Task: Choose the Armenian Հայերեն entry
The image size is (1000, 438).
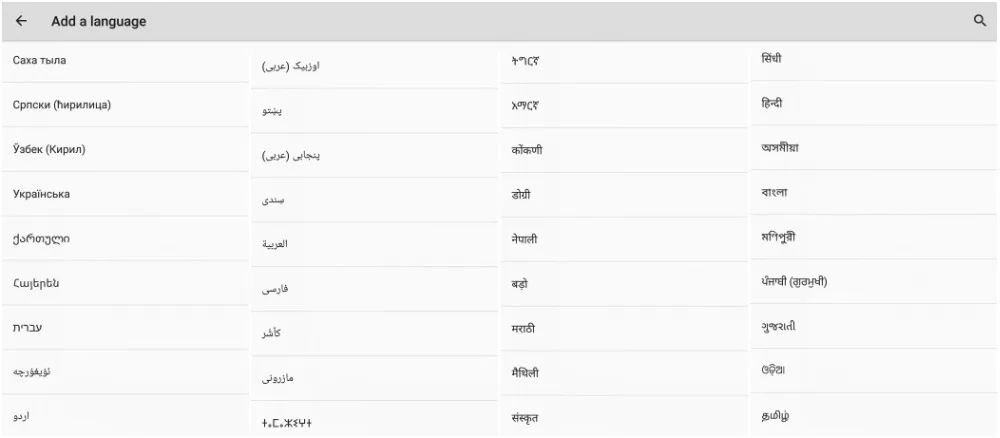Action: [x=125, y=284]
